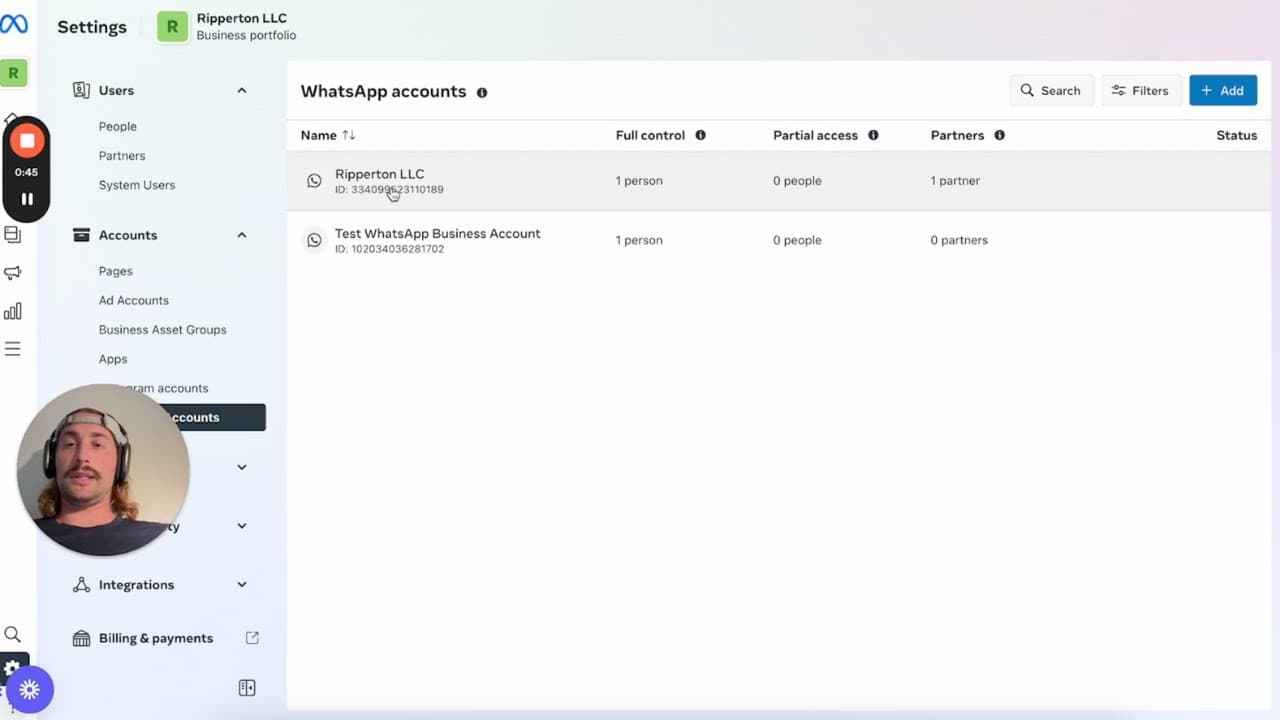Click the presenter webcam bubble

pyautogui.click(x=103, y=470)
